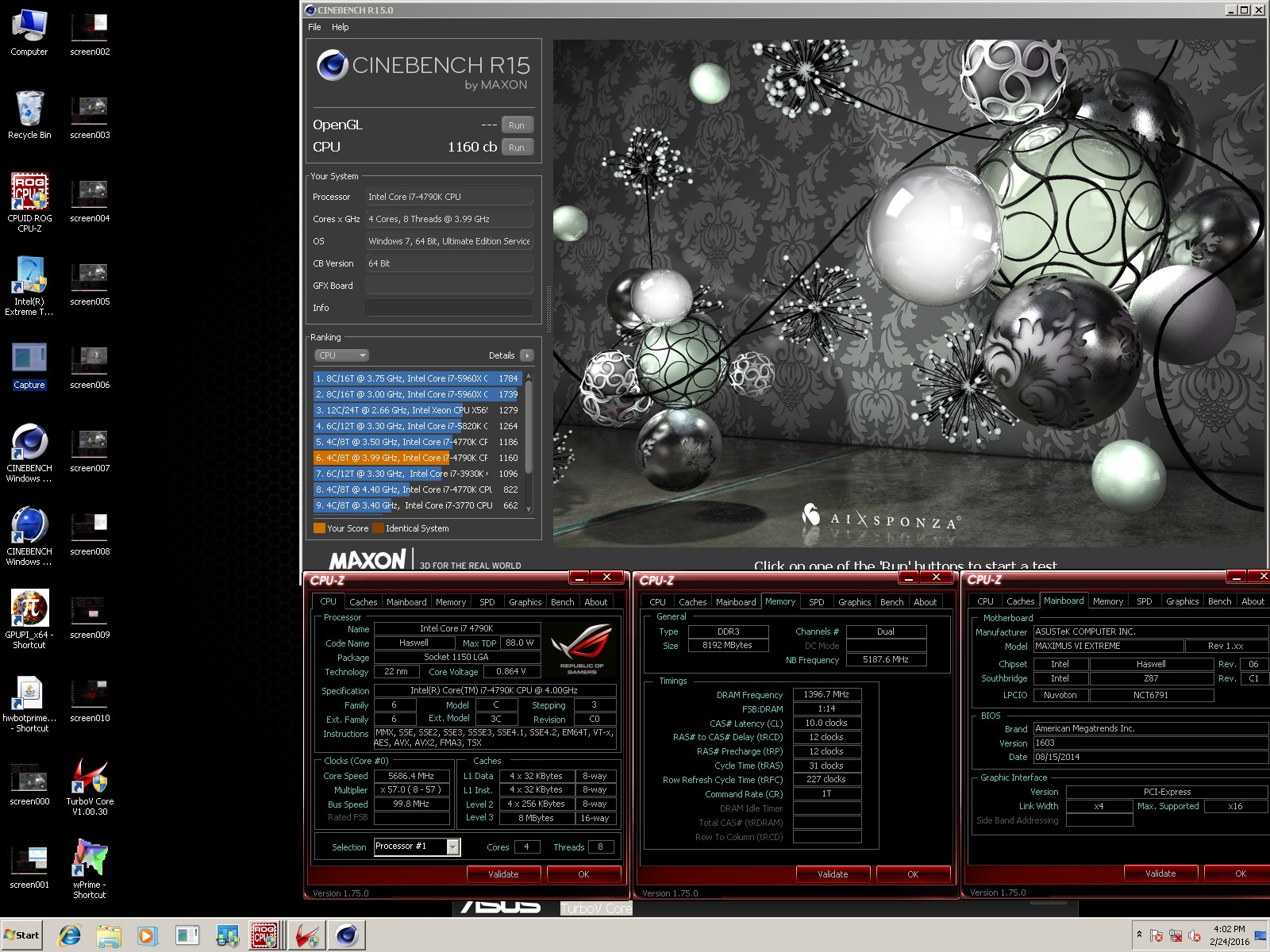Viewport: 1270px width, 952px height.
Task: Switch to Cinebench taskbar item
Action: pos(347,936)
